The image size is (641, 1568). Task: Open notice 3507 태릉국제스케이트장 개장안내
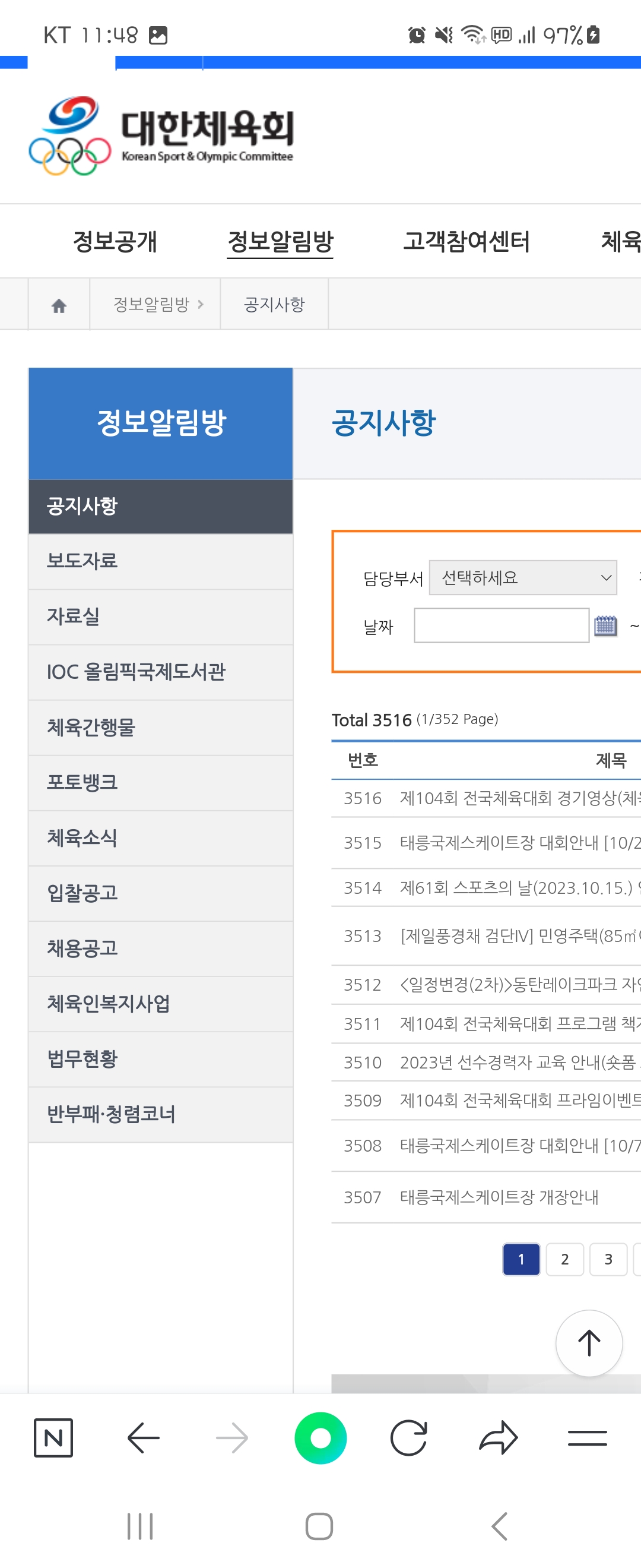[499, 1197]
